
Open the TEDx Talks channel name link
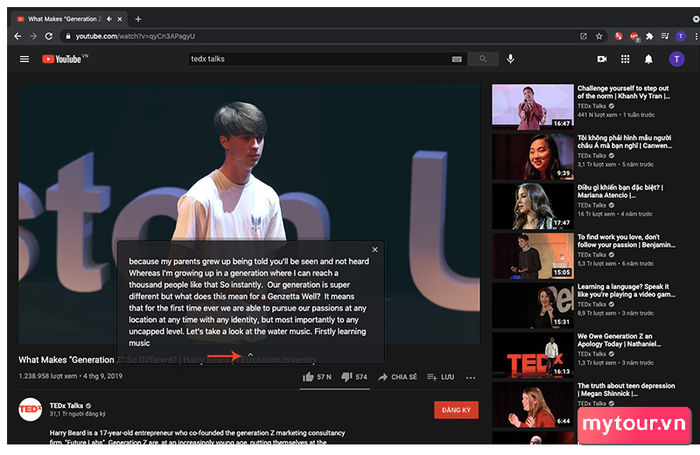[66, 405]
